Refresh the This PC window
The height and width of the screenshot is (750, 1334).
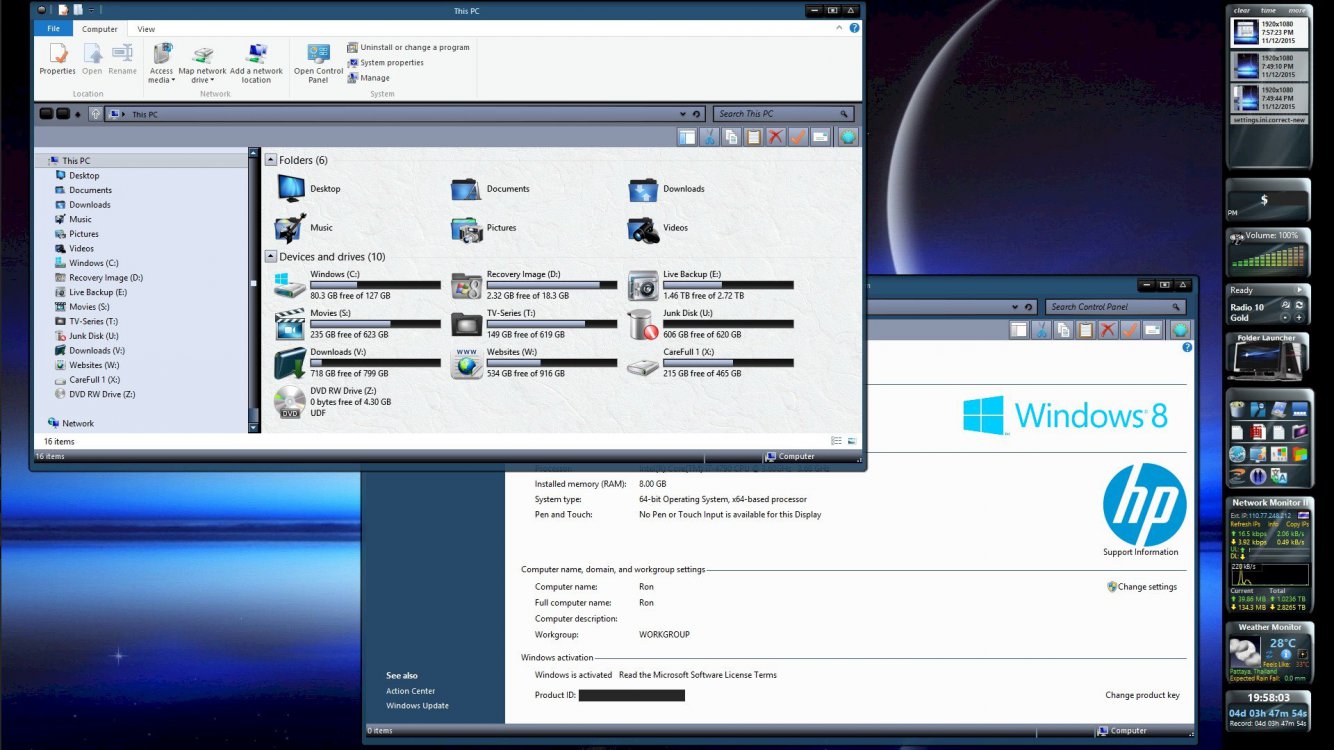coord(699,114)
